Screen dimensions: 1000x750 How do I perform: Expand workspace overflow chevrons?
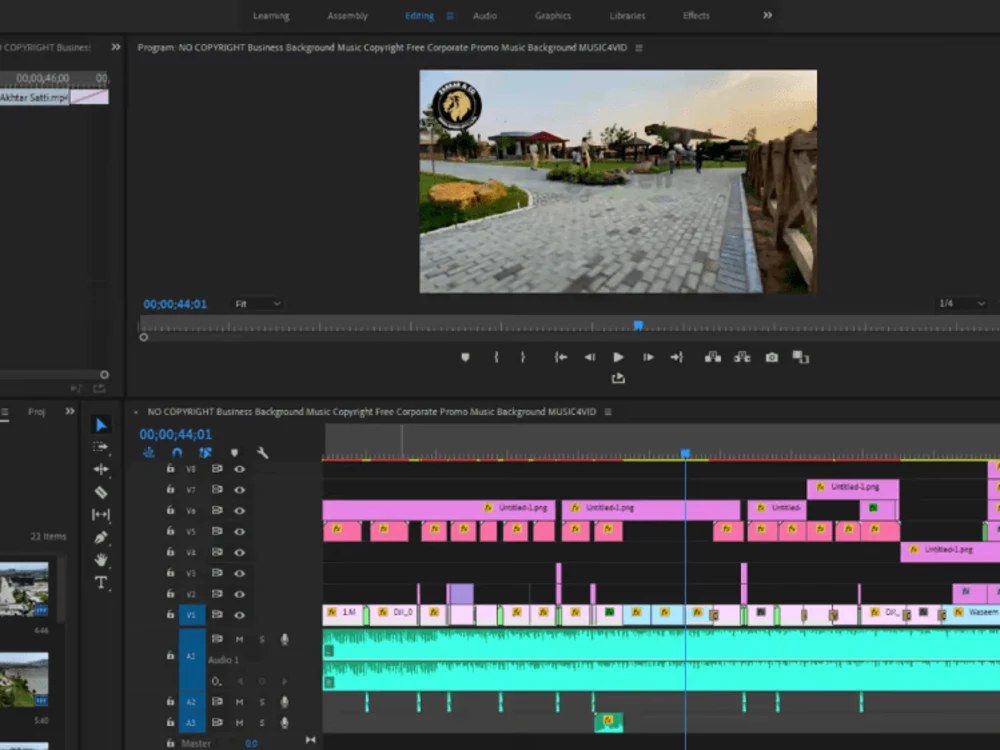point(767,15)
